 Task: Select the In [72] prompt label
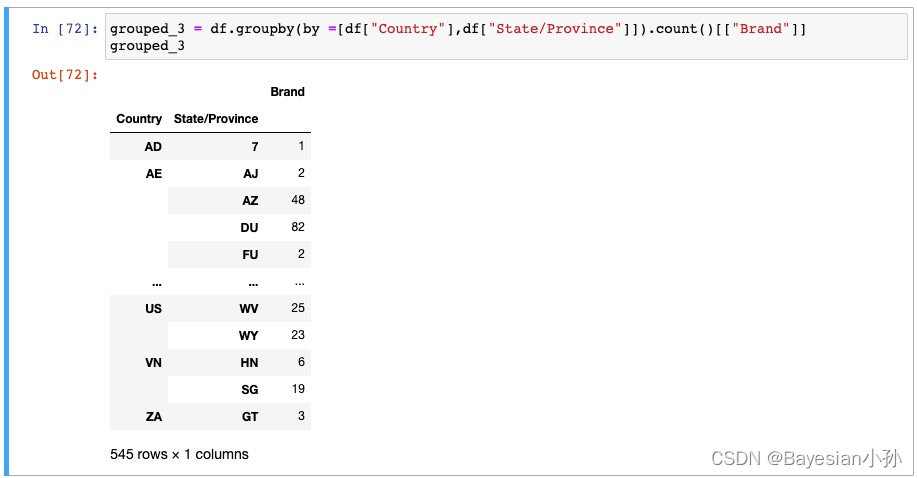pos(65,29)
